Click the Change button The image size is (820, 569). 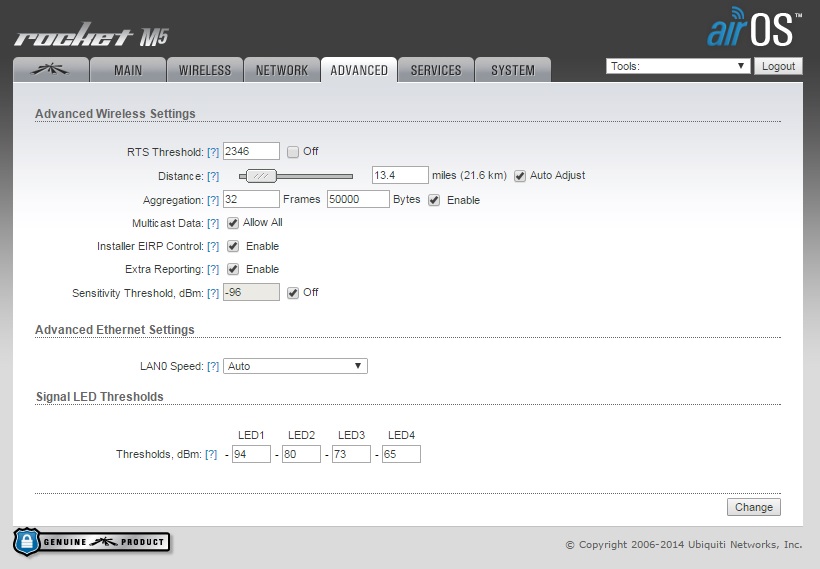pyautogui.click(x=754, y=507)
